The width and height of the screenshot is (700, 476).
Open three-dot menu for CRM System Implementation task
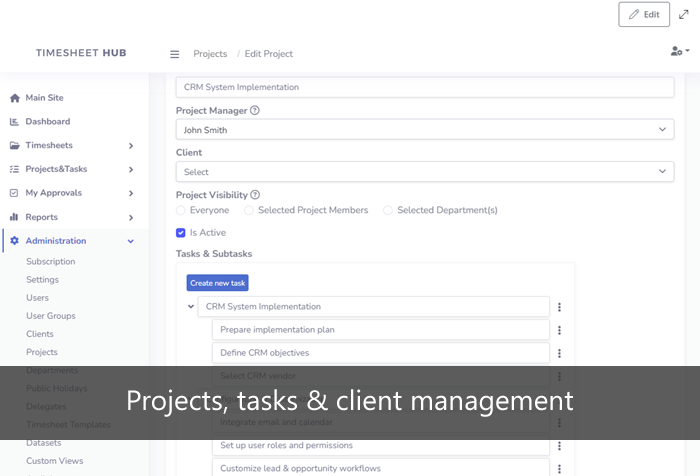click(x=559, y=307)
